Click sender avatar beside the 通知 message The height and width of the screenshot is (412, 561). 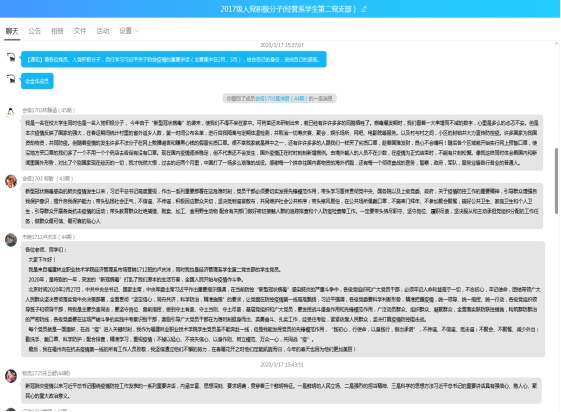click(11, 57)
